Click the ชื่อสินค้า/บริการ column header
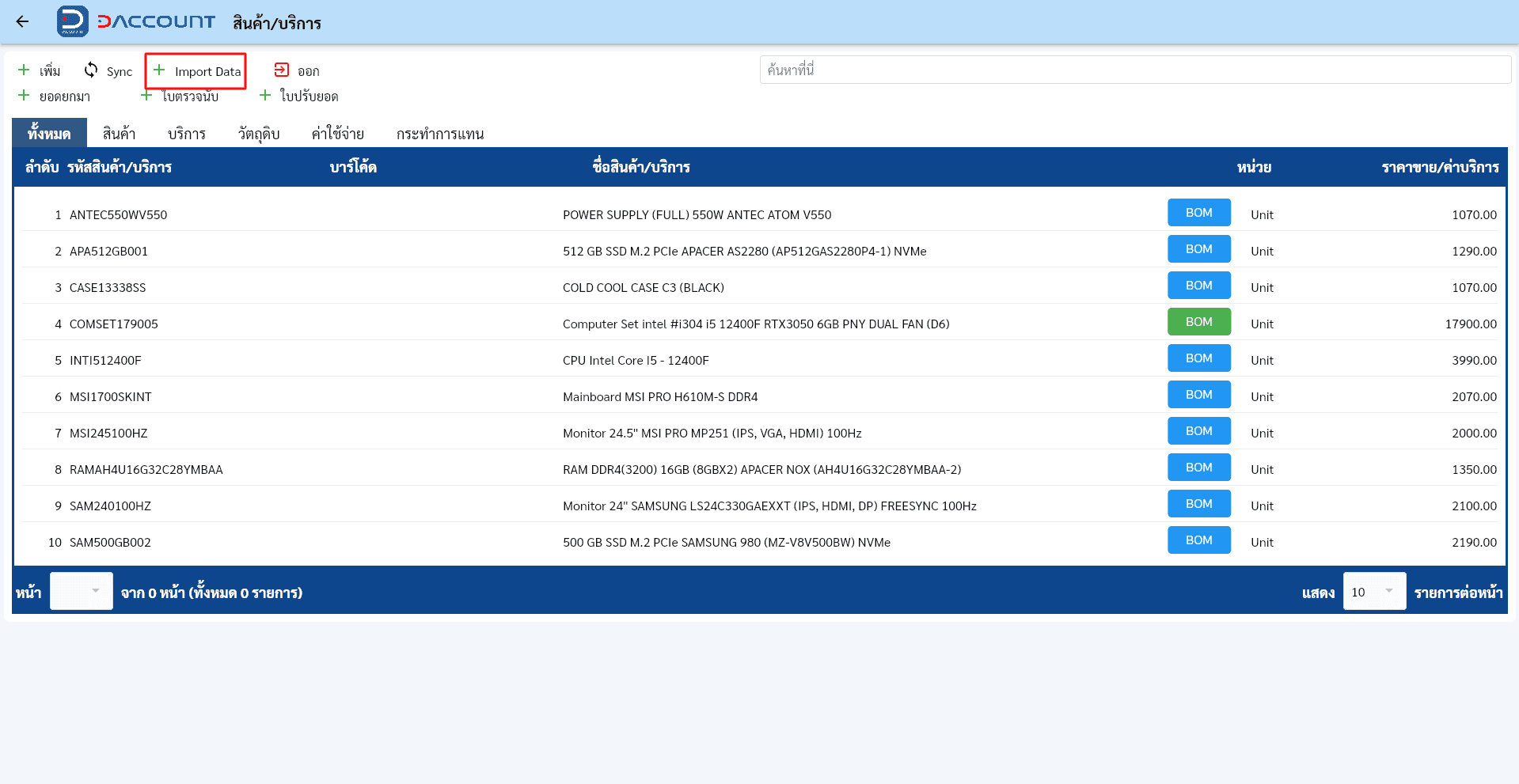This screenshot has width=1519, height=784. click(641, 167)
